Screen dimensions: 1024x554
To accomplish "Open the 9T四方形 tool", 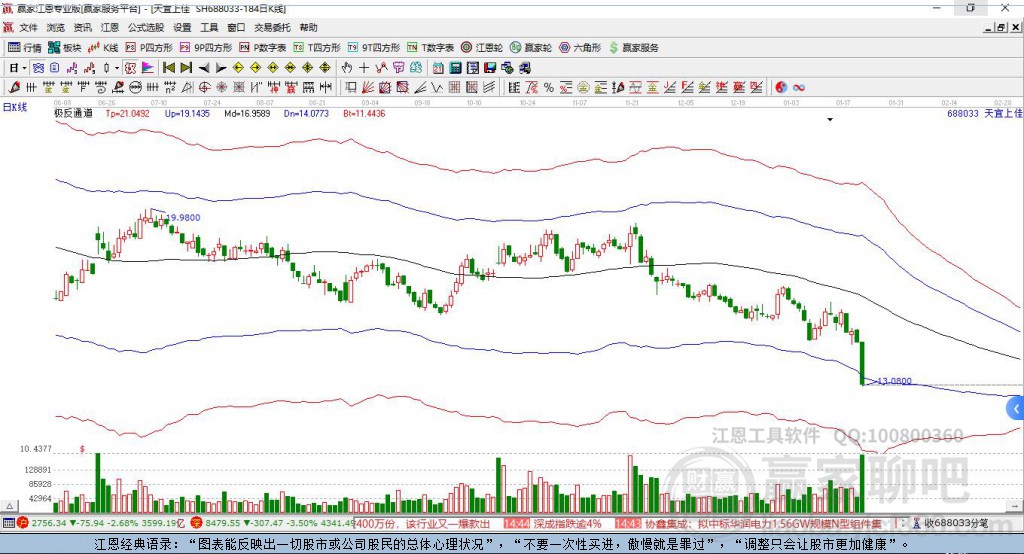I will point(374,48).
